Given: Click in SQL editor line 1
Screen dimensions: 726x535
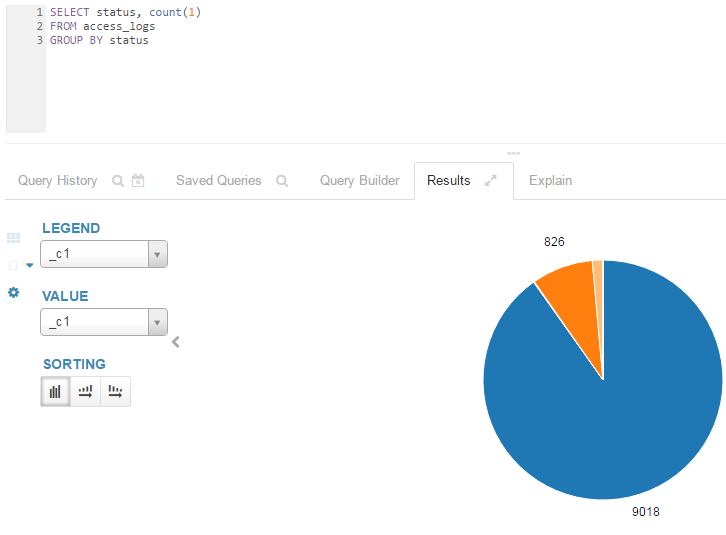Looking at the screenshot, I should (125, 12).
